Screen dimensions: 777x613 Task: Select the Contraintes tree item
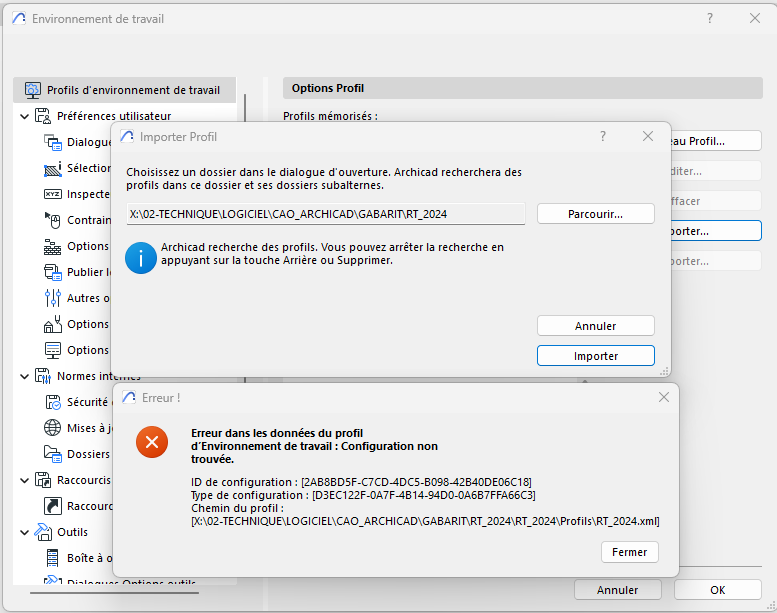pyautogui.click(x=89, y=220)
